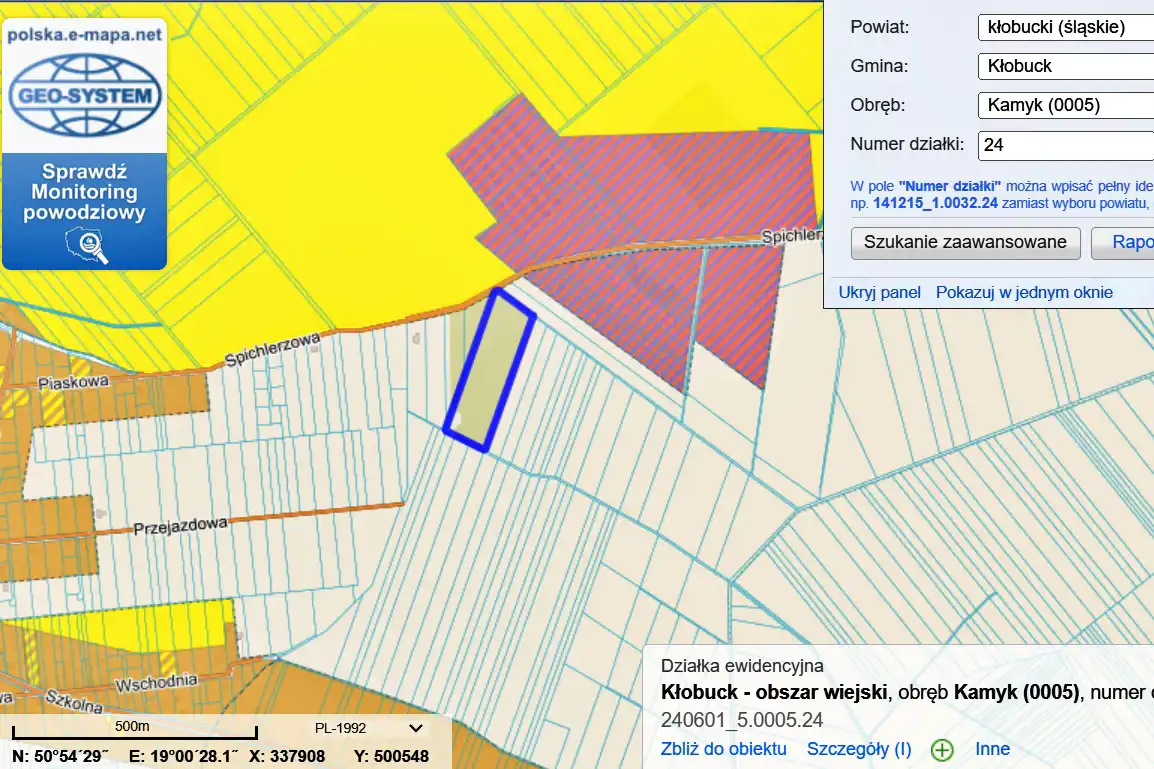Click the green plus circle icon
Screen dimensions: 1154x769
click(x=942, y=750)
